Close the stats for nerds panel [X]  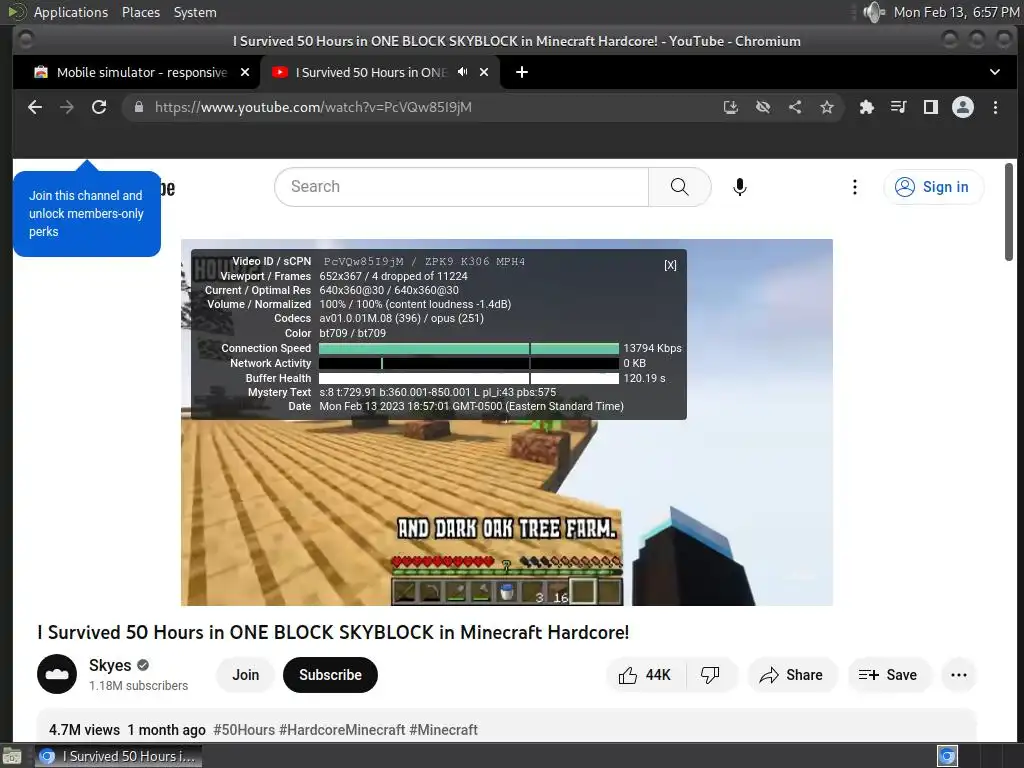[x=670, y=264]
